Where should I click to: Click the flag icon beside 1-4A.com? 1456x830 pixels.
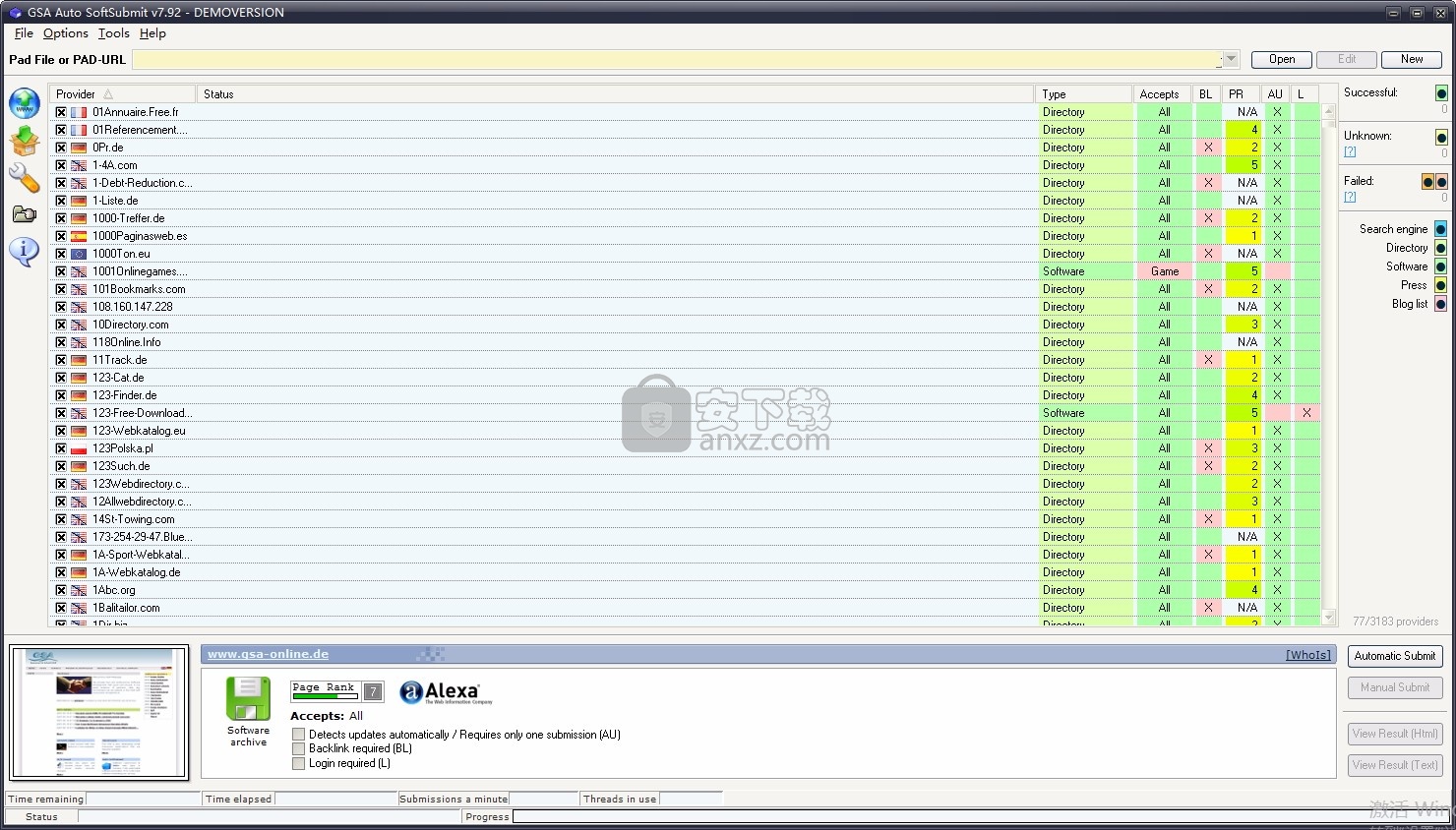point(79,165)
